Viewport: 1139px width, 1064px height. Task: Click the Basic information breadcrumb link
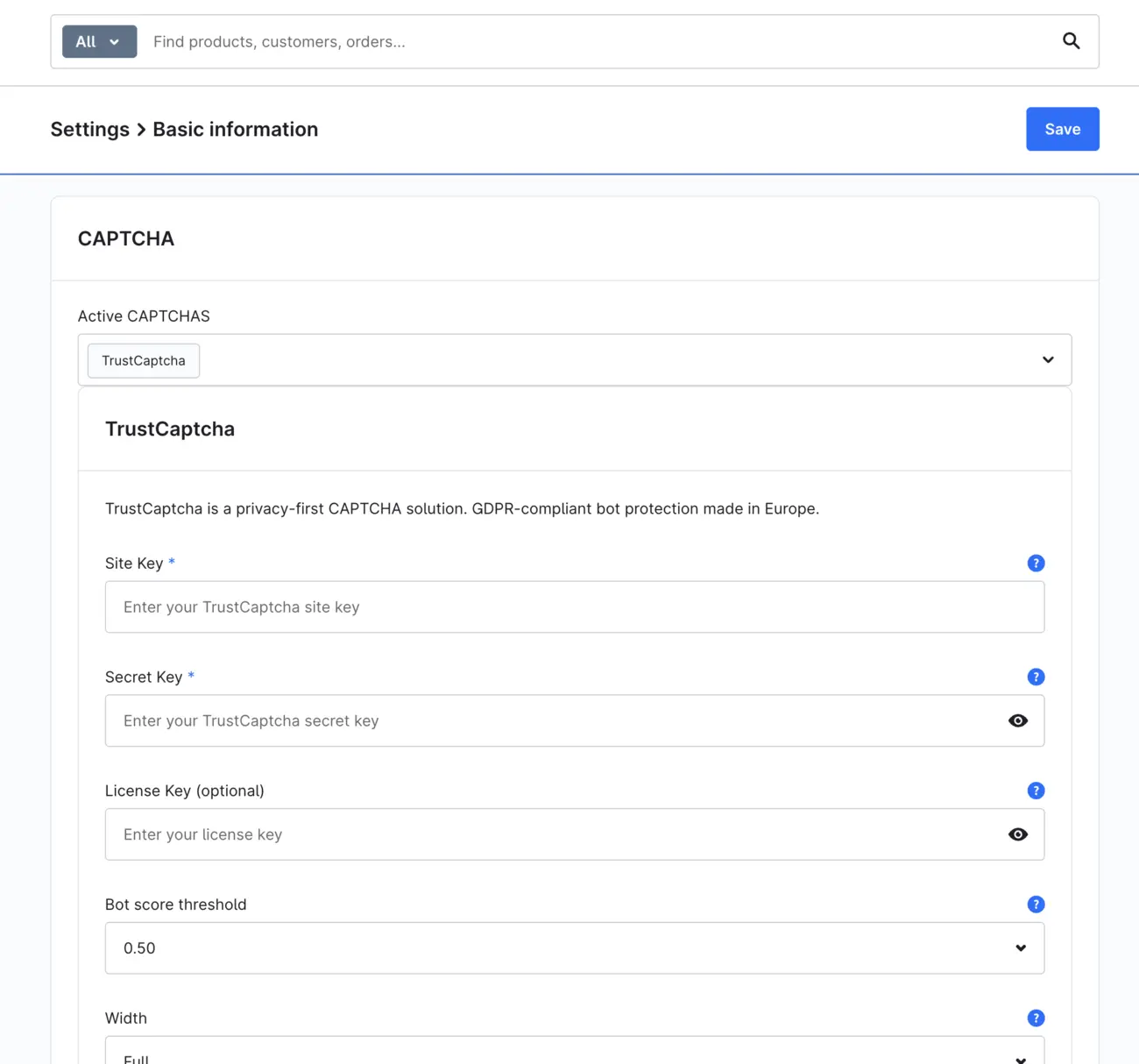click(235, 129)
